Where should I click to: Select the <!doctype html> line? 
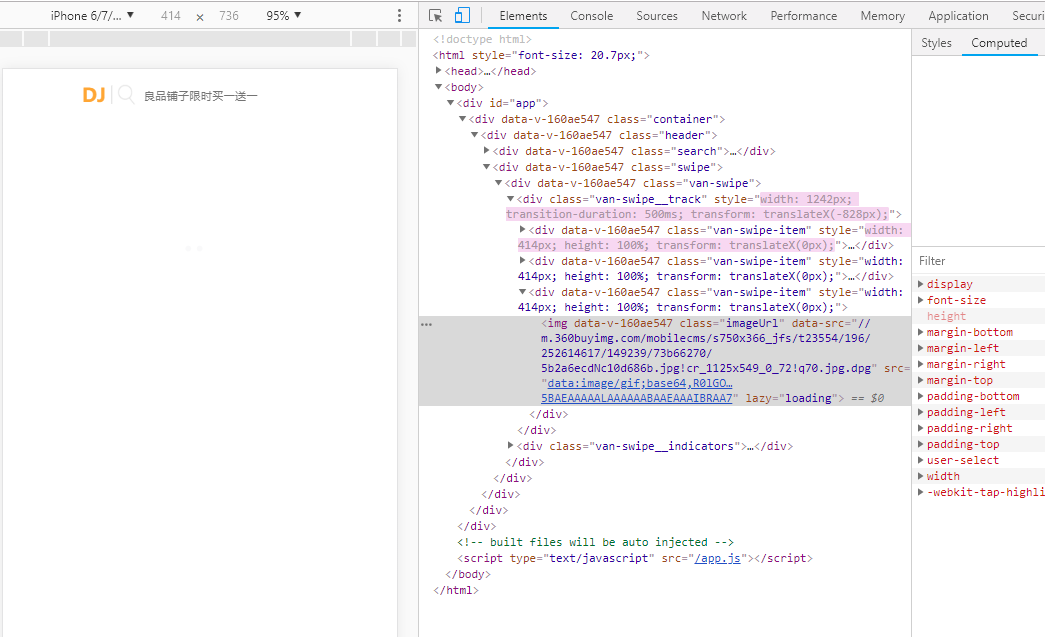(x=482, y=39)
